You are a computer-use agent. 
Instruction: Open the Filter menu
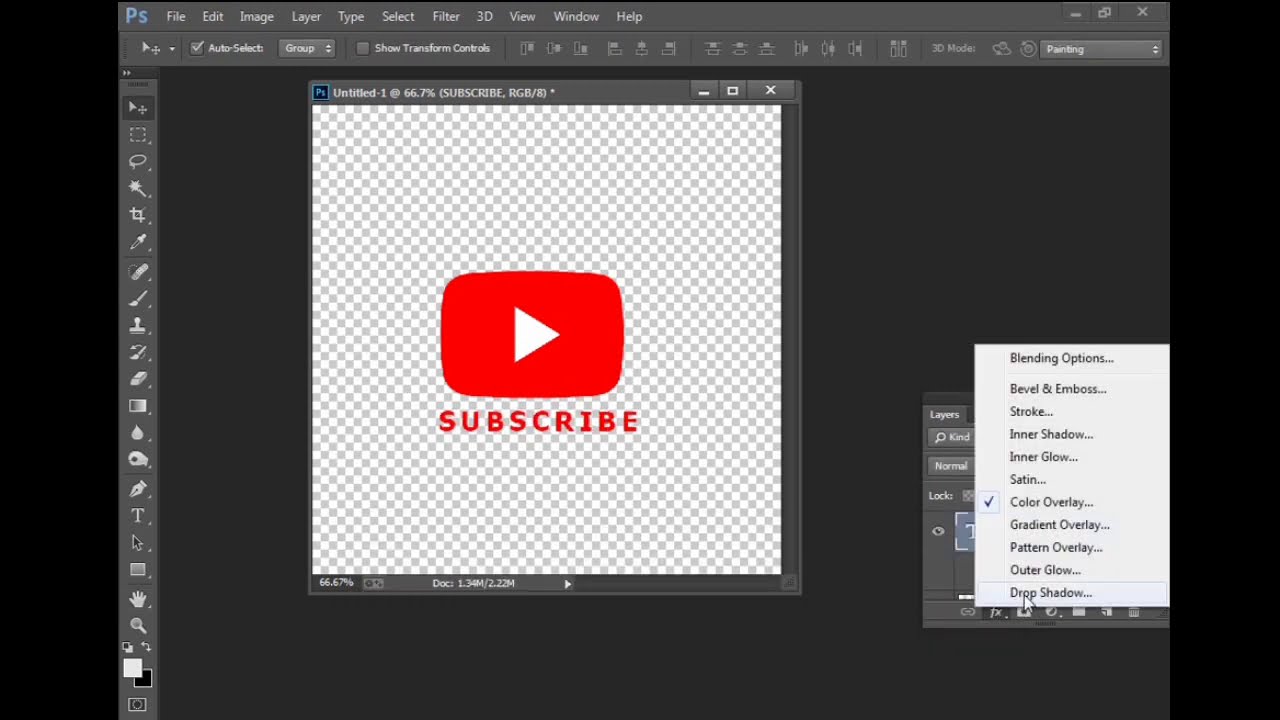tap(446, 16)
